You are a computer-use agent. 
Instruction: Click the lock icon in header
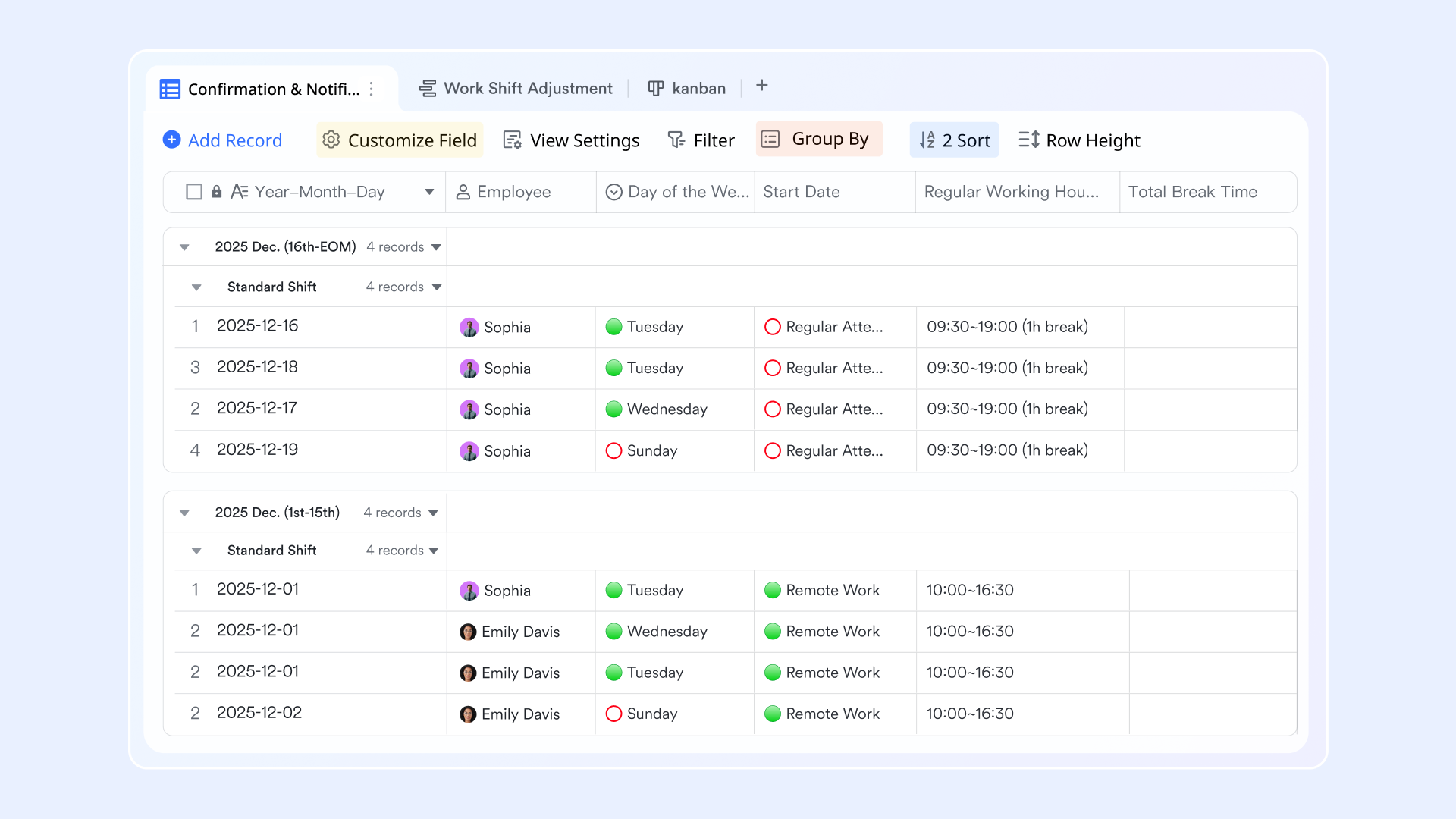[216, 192]
